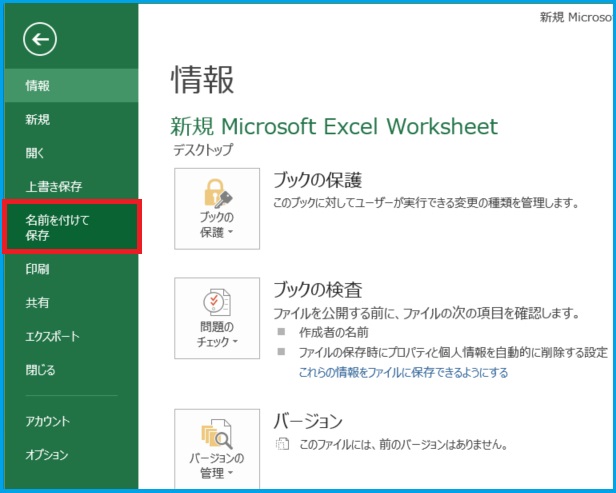This screenshot has width=616, height=493.
Task: Expand the バージョンの管理 dropdown arrow
Action: coord(230,473)
